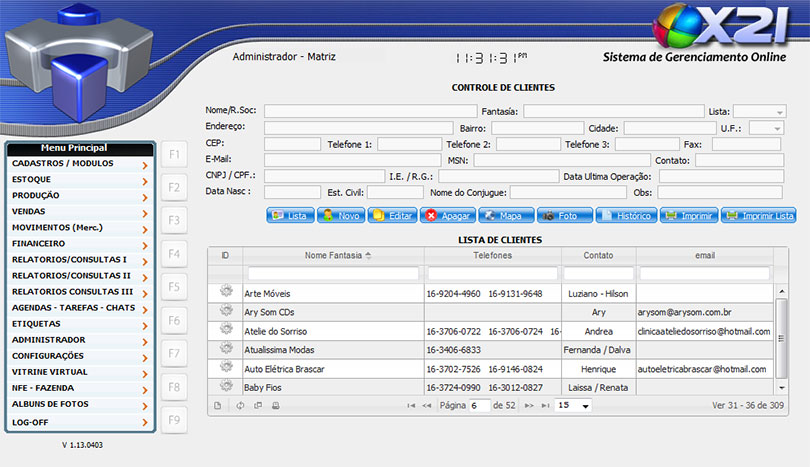This screenshot has width=810, height=467.
Task: Click the Imprimir Lista button
Action: (x=758, y=215)
